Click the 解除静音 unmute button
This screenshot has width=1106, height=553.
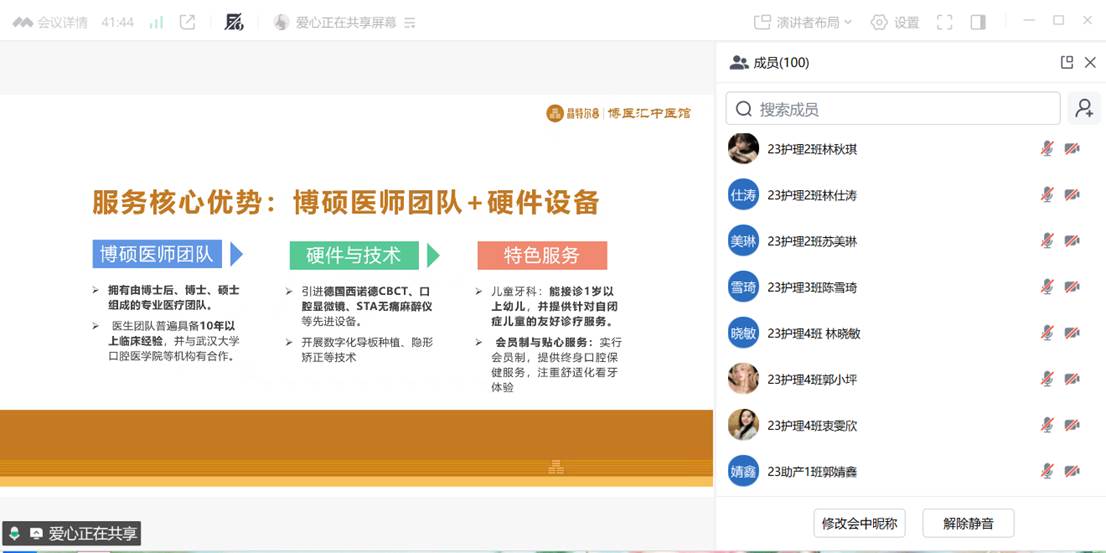click(968, 523)
